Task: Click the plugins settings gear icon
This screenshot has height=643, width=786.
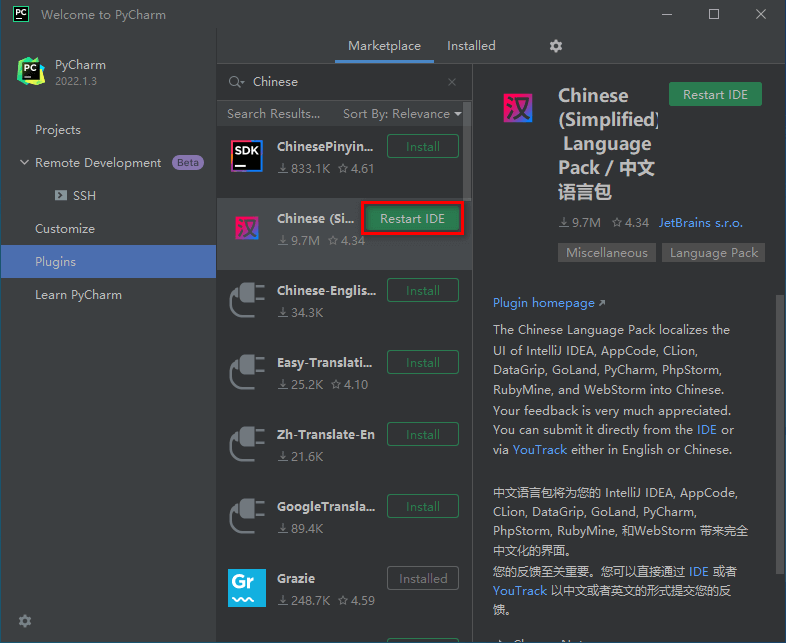Action: click(555, 46)
